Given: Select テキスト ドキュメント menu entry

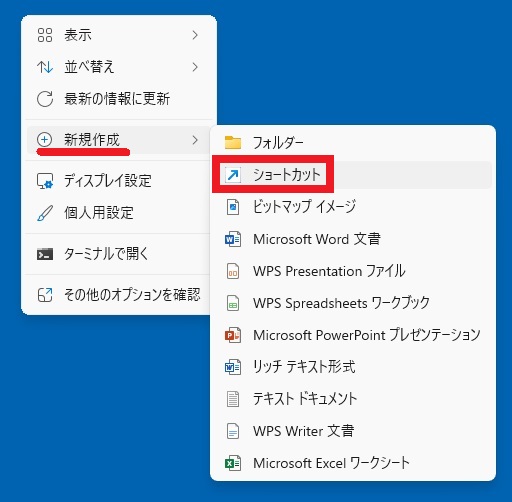Looking at the screenshot, I should (x=353, y=399).
